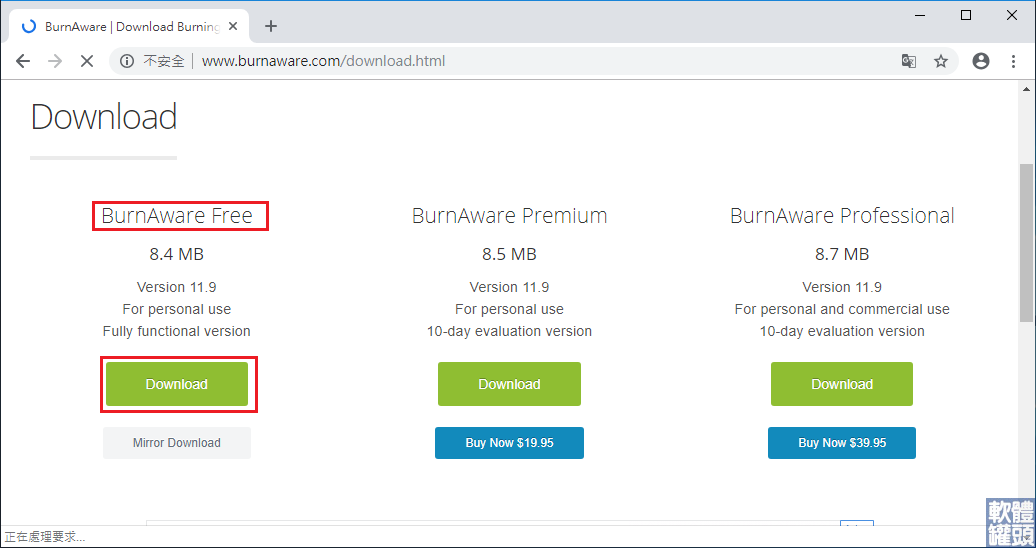The image size is (1036, 548).
Task: Close the BurnAware browser tab
Action: pyautogui.click(x=233, y=26)
